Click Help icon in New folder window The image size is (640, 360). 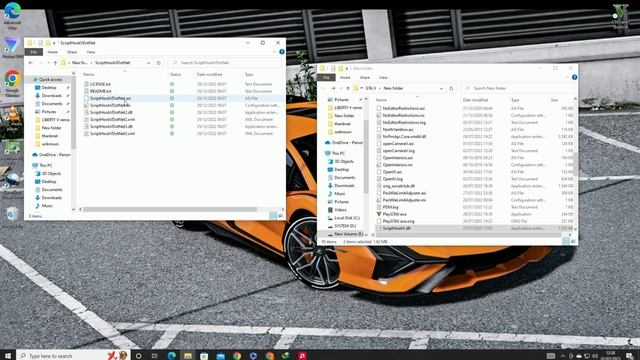(x=574, y=77)
